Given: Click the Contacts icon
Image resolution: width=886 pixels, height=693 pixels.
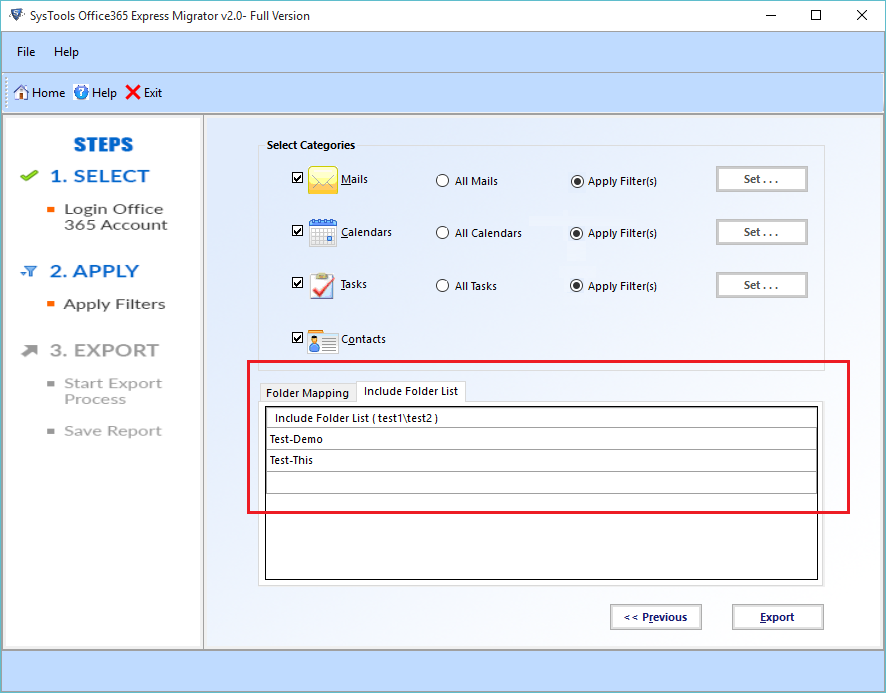Looking at the screenshot, I should [x=322, y=340].
